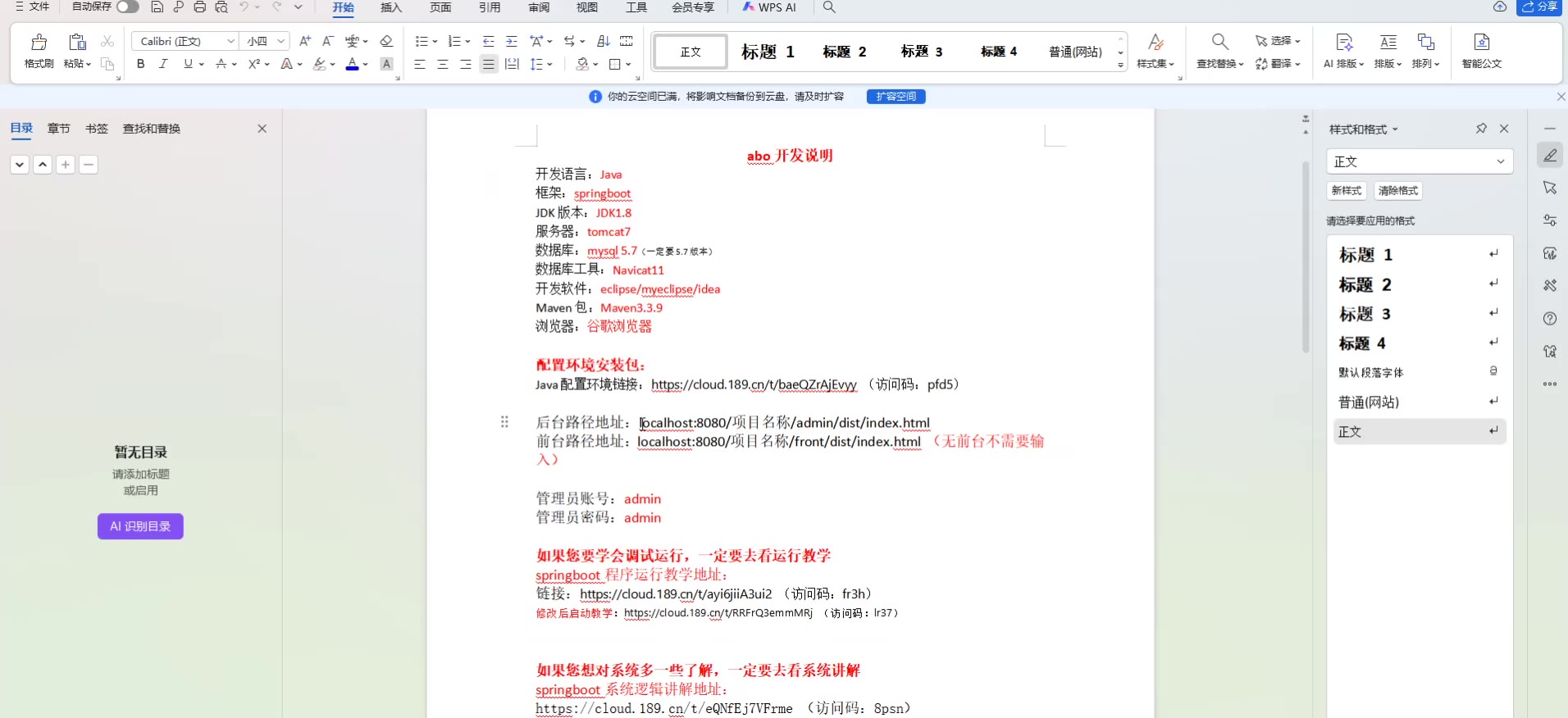1568x718 pixels.
Task: Open the View (视图) ribbon tab
Action: coord(587,7)
